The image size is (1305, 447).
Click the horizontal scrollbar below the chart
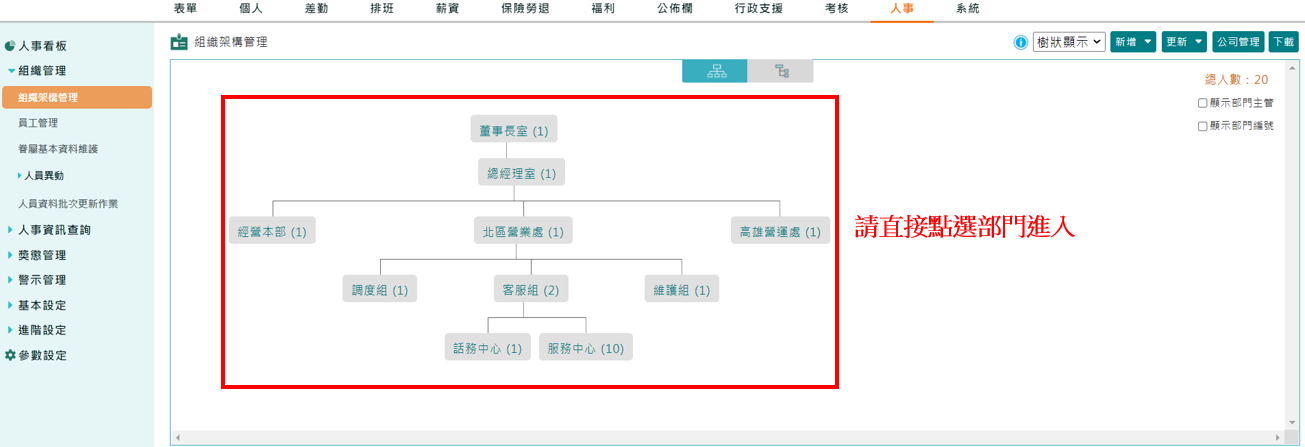coord(728,438)
